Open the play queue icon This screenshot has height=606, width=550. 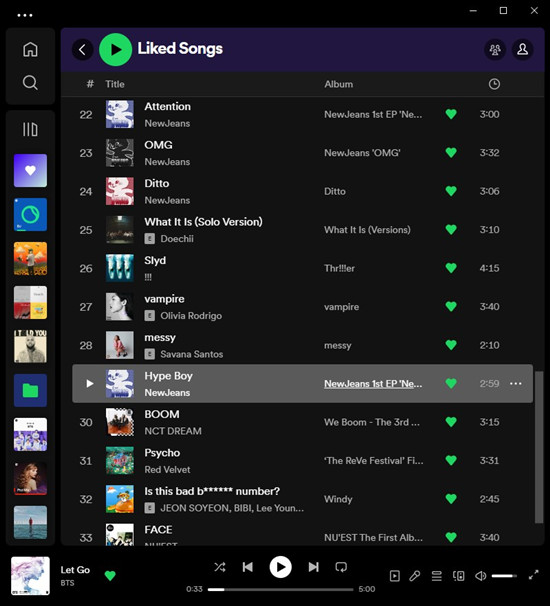tap(437, 576)
